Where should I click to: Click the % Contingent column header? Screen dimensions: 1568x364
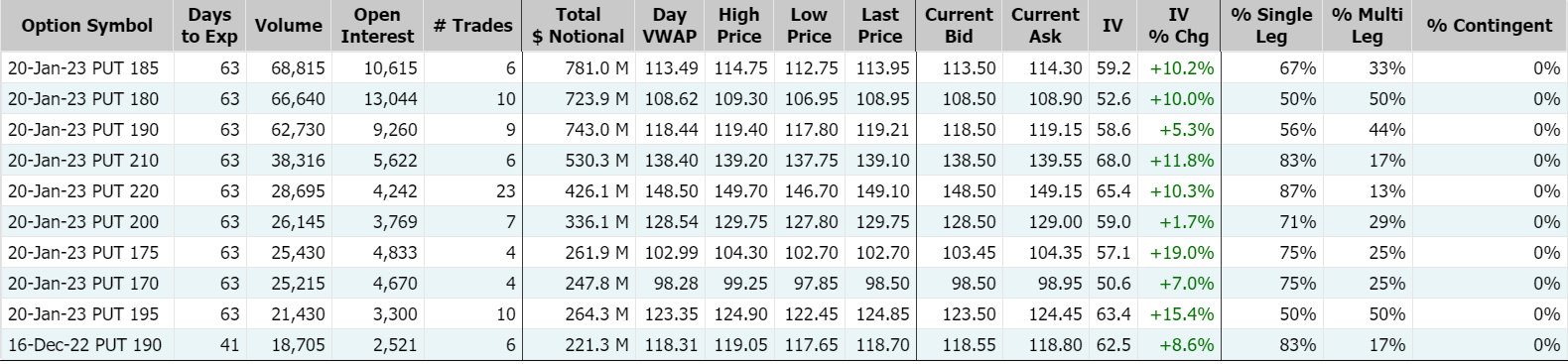(x=1490, y=26)
